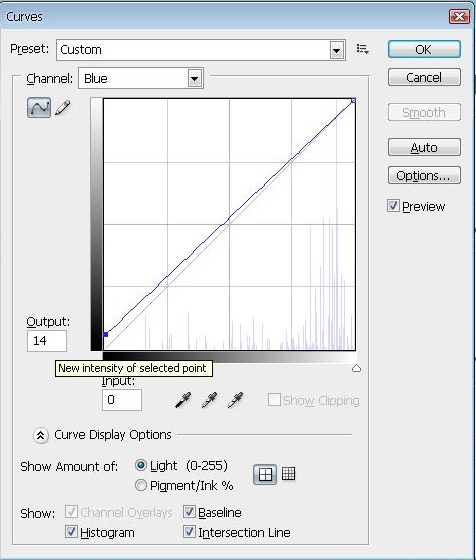Close the Curves dialog
This screenshot has width=476, height=560.
coord(459,16)
